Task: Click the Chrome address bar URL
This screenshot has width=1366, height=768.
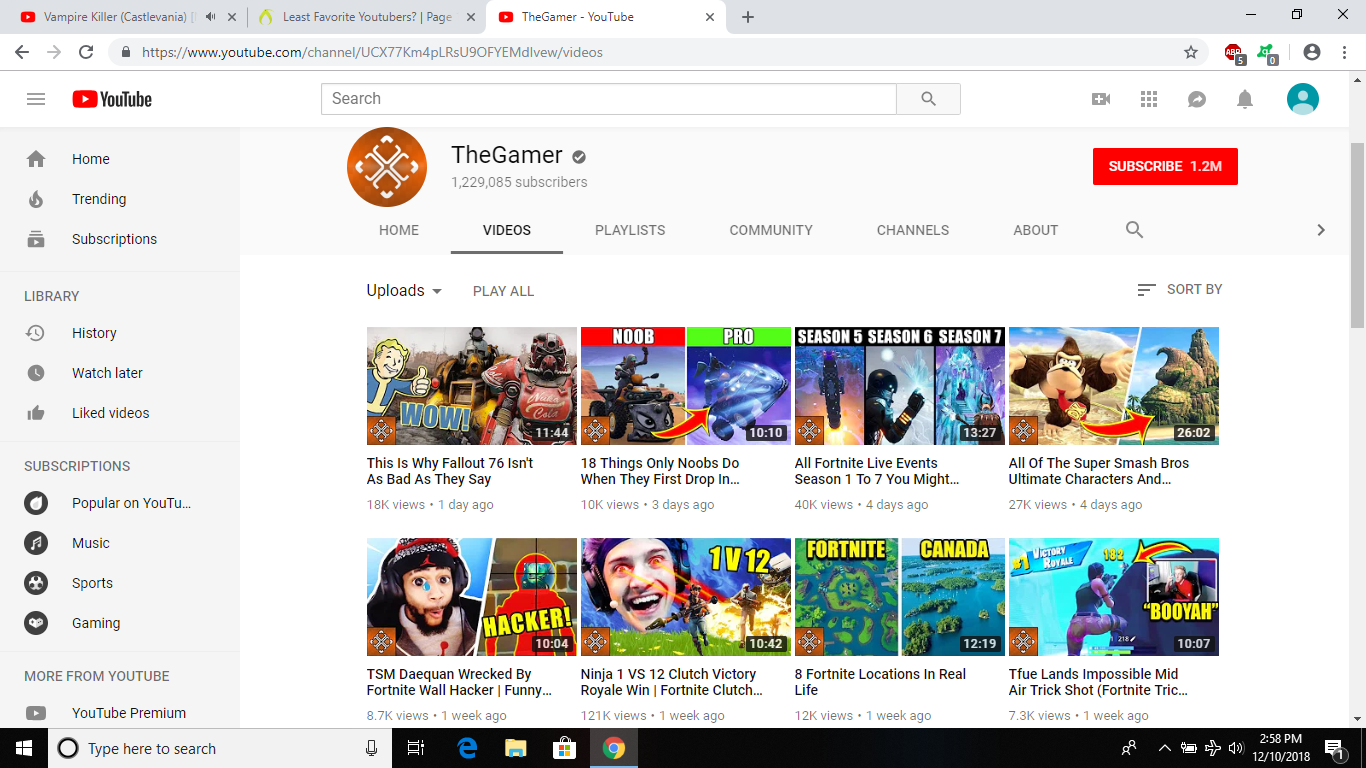Action: [x=372, y=52]
